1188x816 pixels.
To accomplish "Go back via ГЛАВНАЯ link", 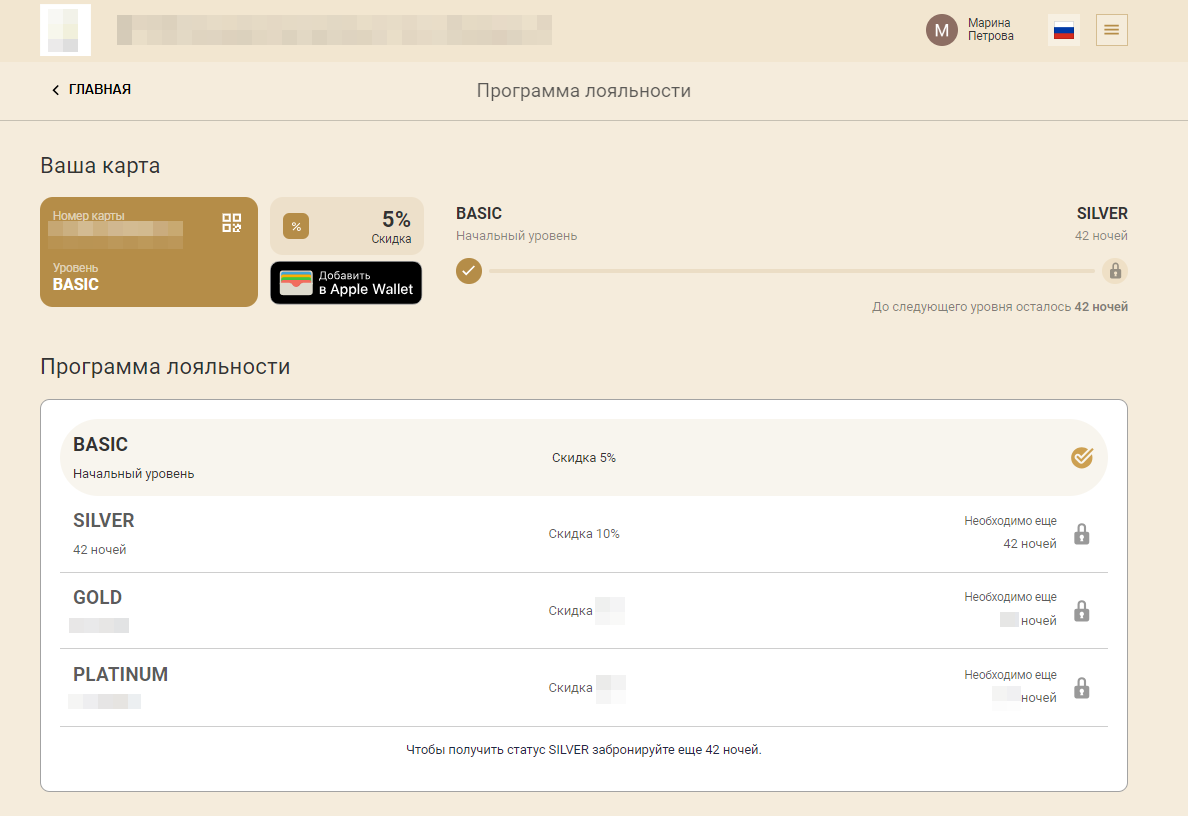I will (x=99, y=89).
